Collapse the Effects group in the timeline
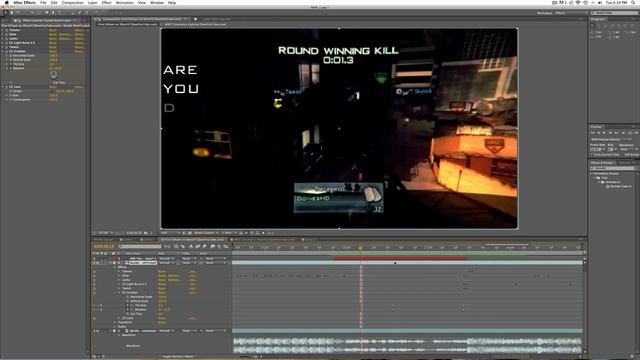The image size is (640, 360). pos(115,267)
